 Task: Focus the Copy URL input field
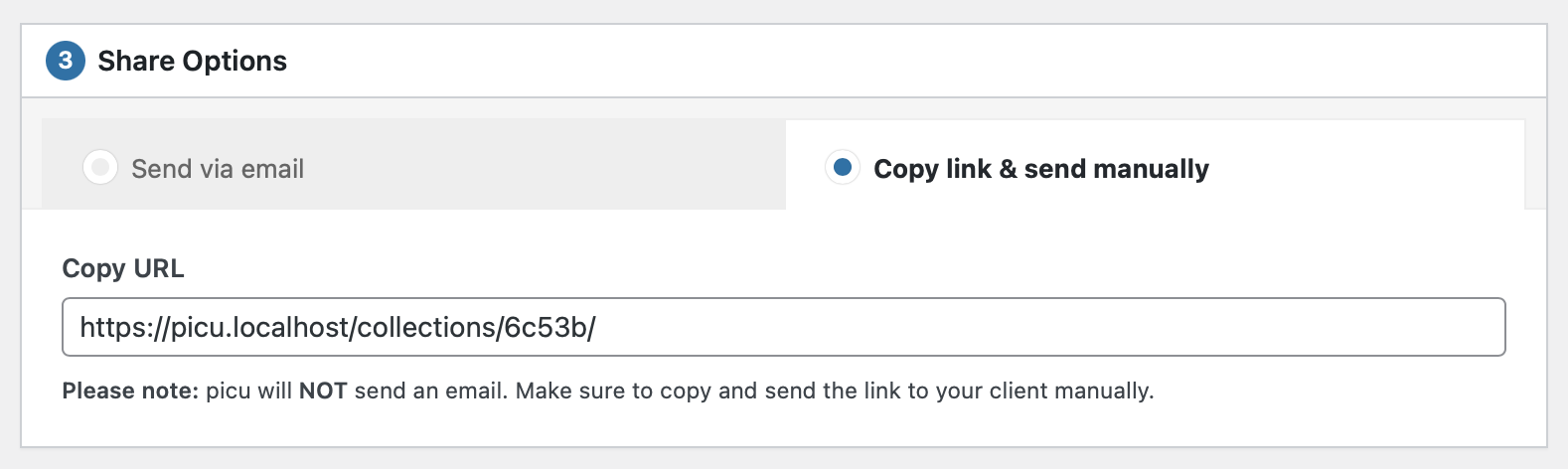coord(783,327)
